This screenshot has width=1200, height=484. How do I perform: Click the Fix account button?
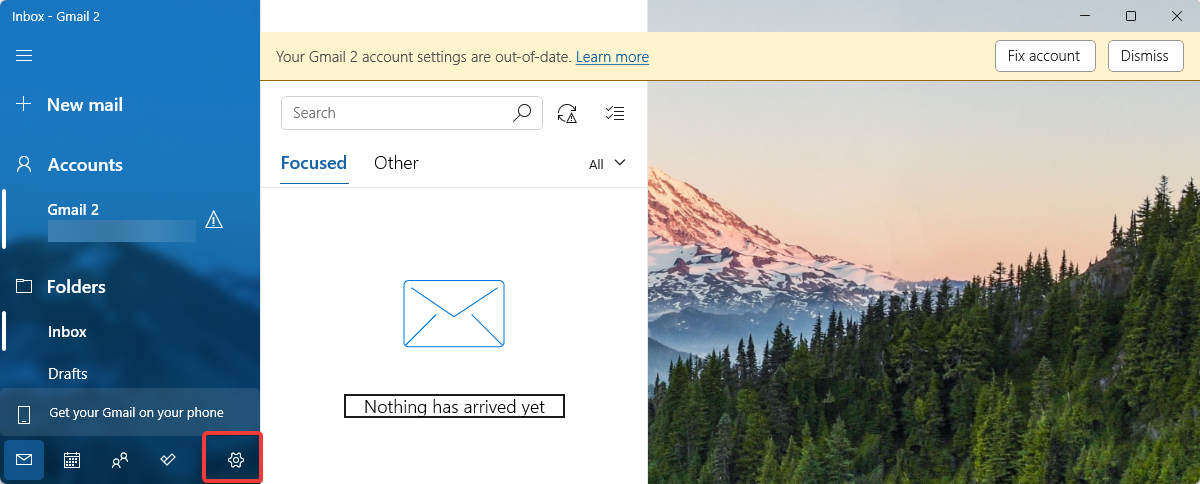[x=1045, y=56]
